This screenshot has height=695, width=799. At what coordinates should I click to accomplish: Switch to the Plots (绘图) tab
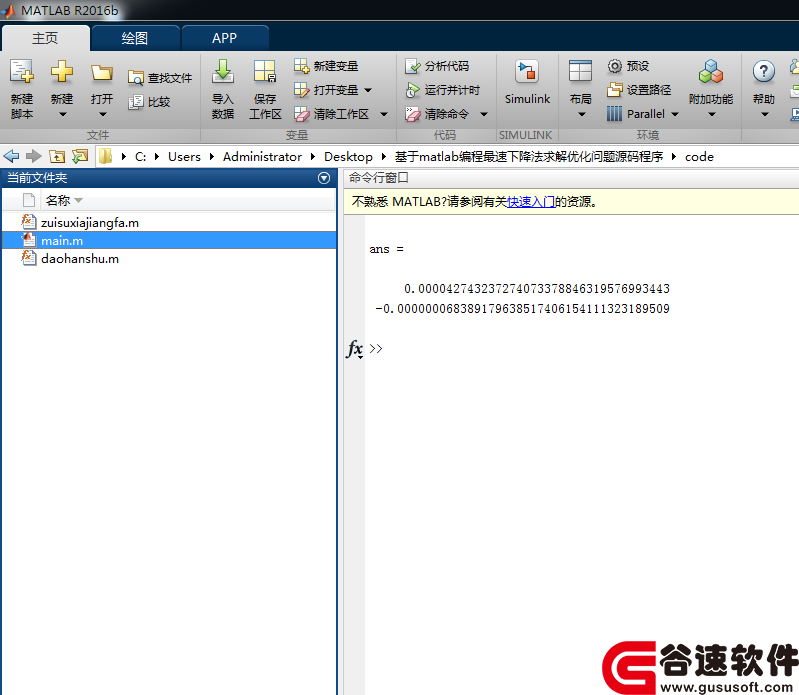point(135,38)
